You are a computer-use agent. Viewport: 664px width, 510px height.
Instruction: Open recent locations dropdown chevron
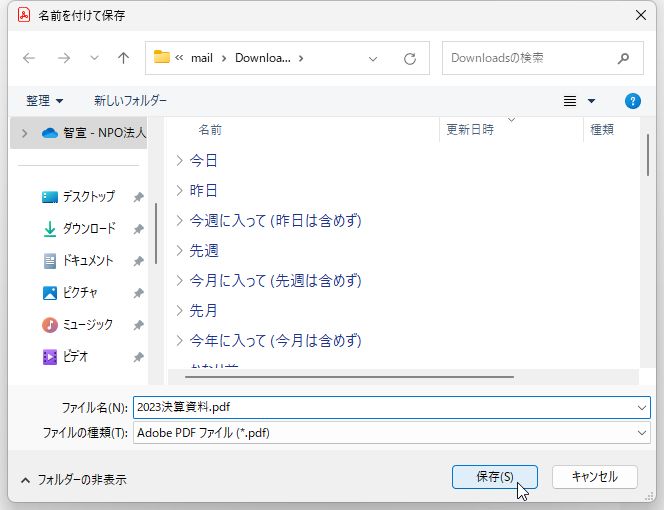tap(94, 58)
